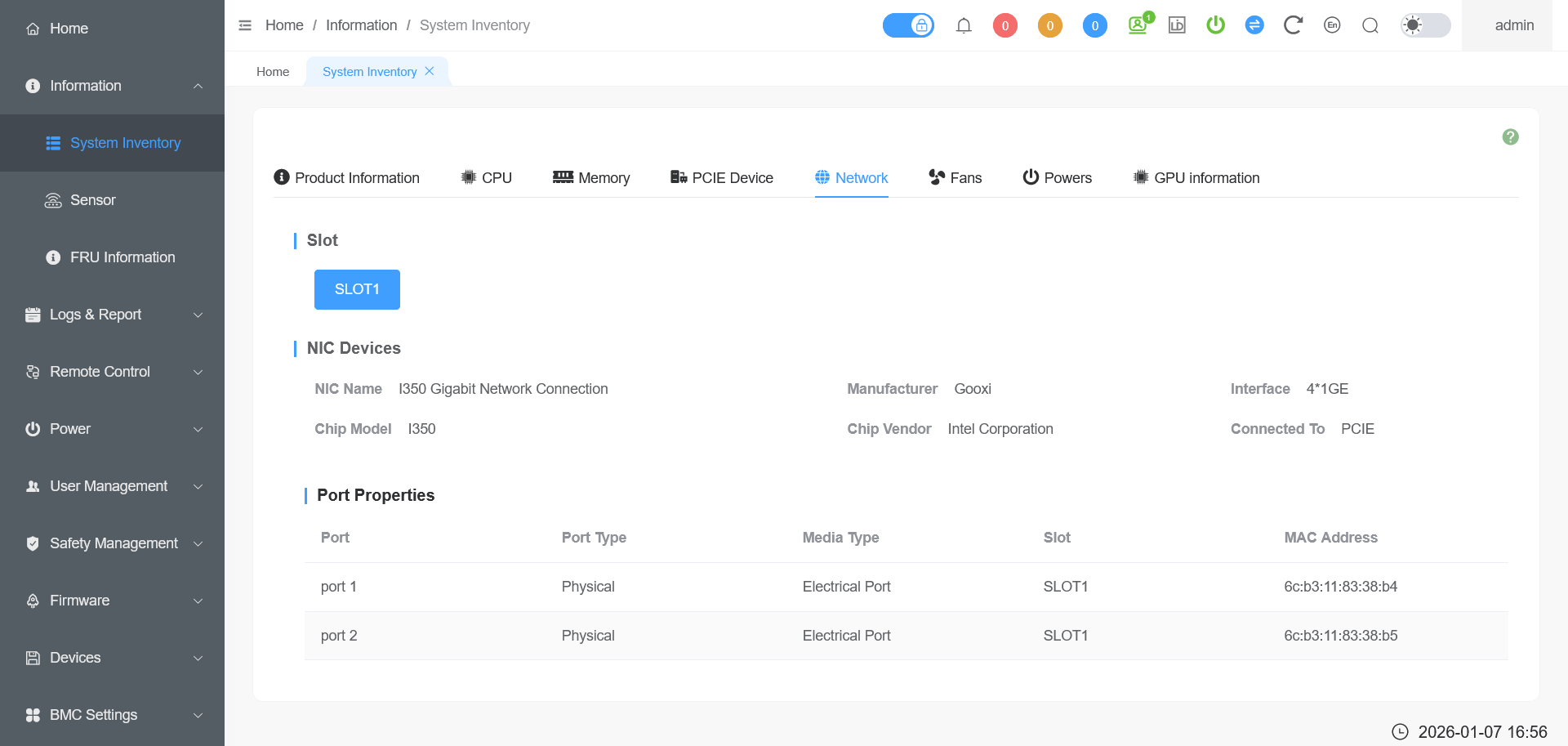Open the GPU information tab
1568x746 pixels.
pos(1196,178)
